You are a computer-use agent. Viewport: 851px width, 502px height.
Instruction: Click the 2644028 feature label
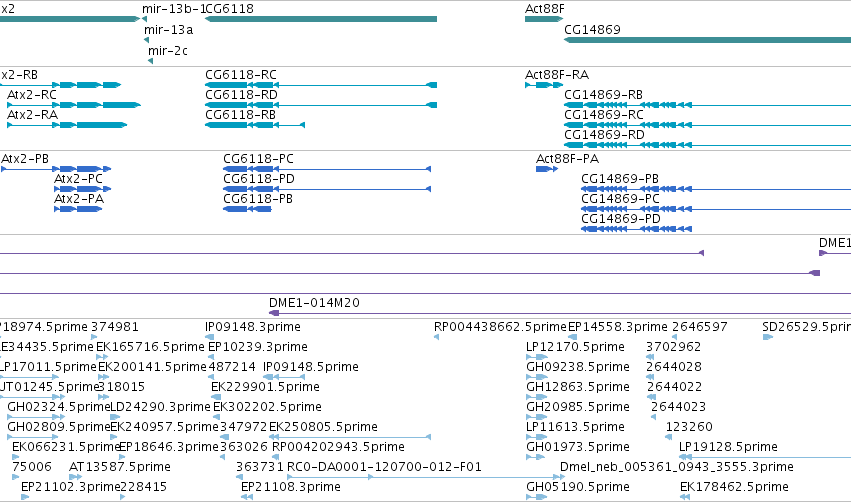[674, 367]
